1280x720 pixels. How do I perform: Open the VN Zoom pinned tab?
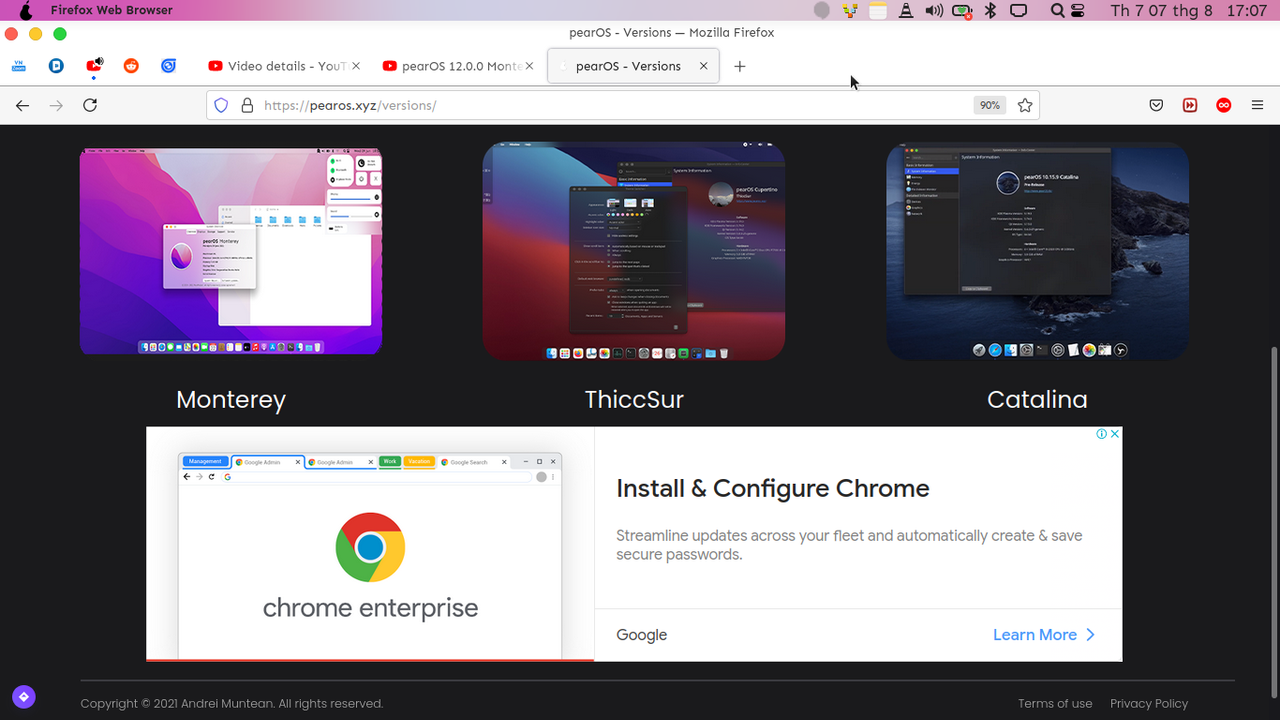pos(19,66)
